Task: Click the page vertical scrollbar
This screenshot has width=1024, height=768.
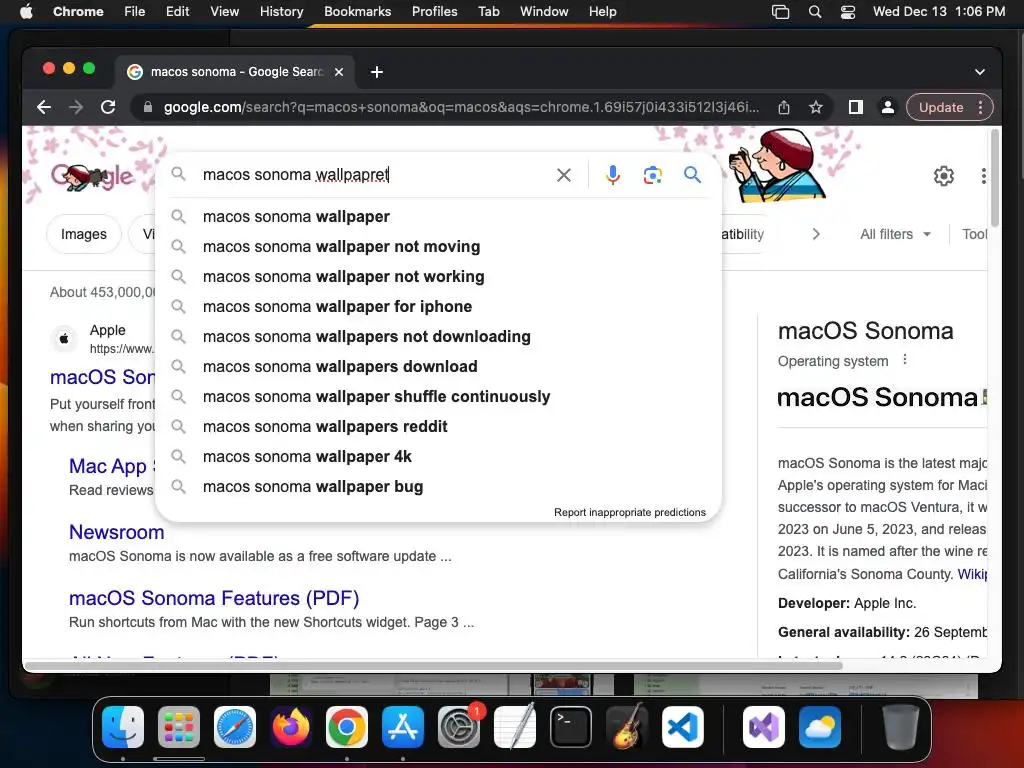Action: coord(995,178)
